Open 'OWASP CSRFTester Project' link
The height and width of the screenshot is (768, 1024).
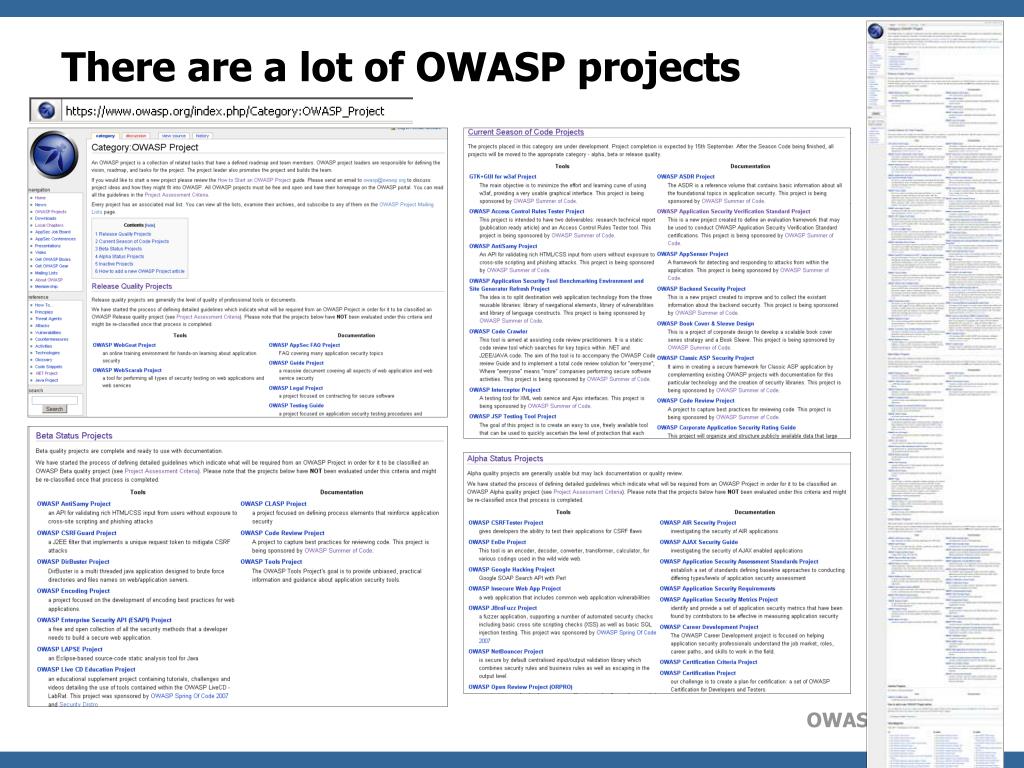[x=505, y=522]
